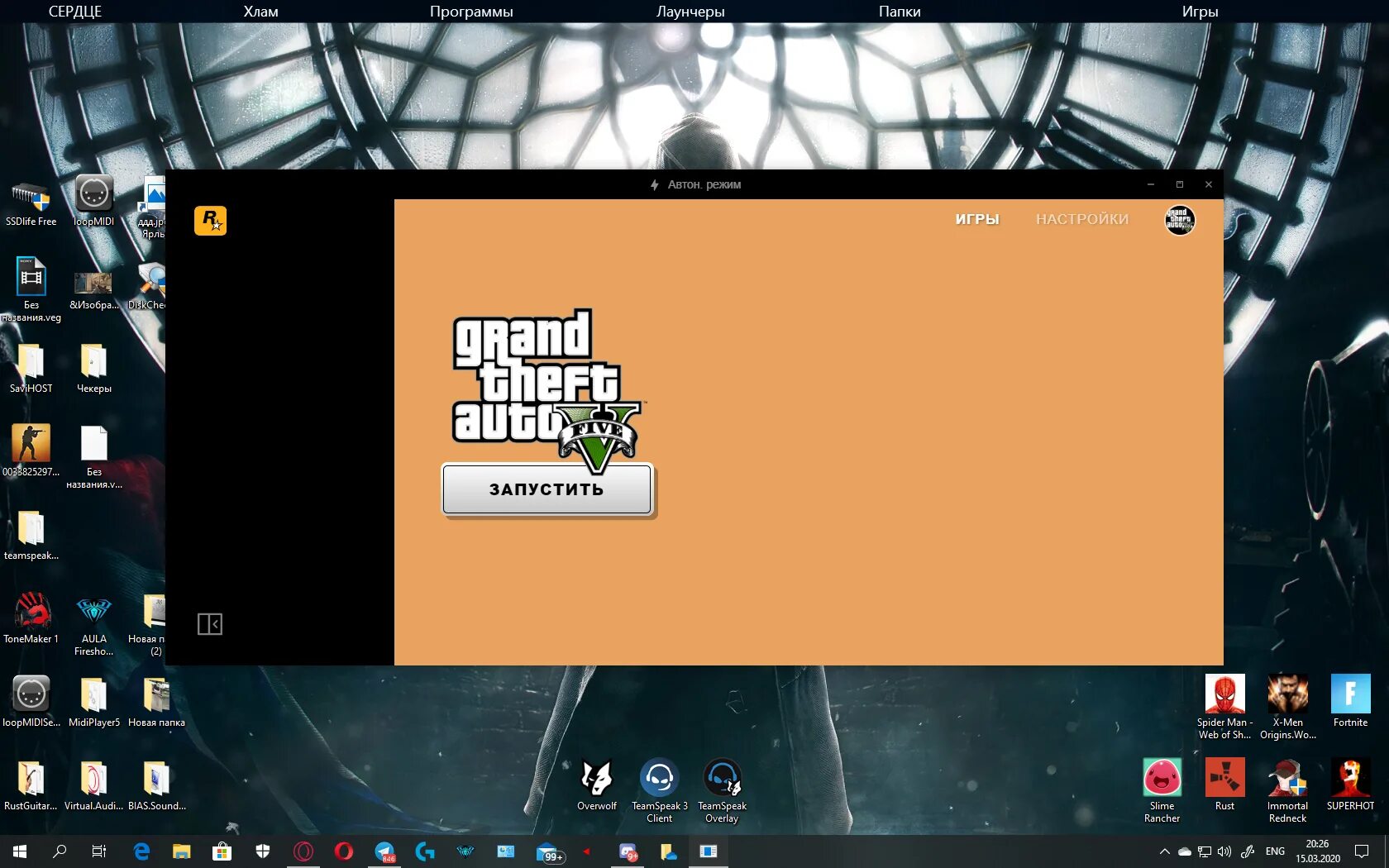Image resolution: width=1389 pixels, height=868 pixels.
Task: Select the Лаунчеры desktop group label
Action: 690,12
